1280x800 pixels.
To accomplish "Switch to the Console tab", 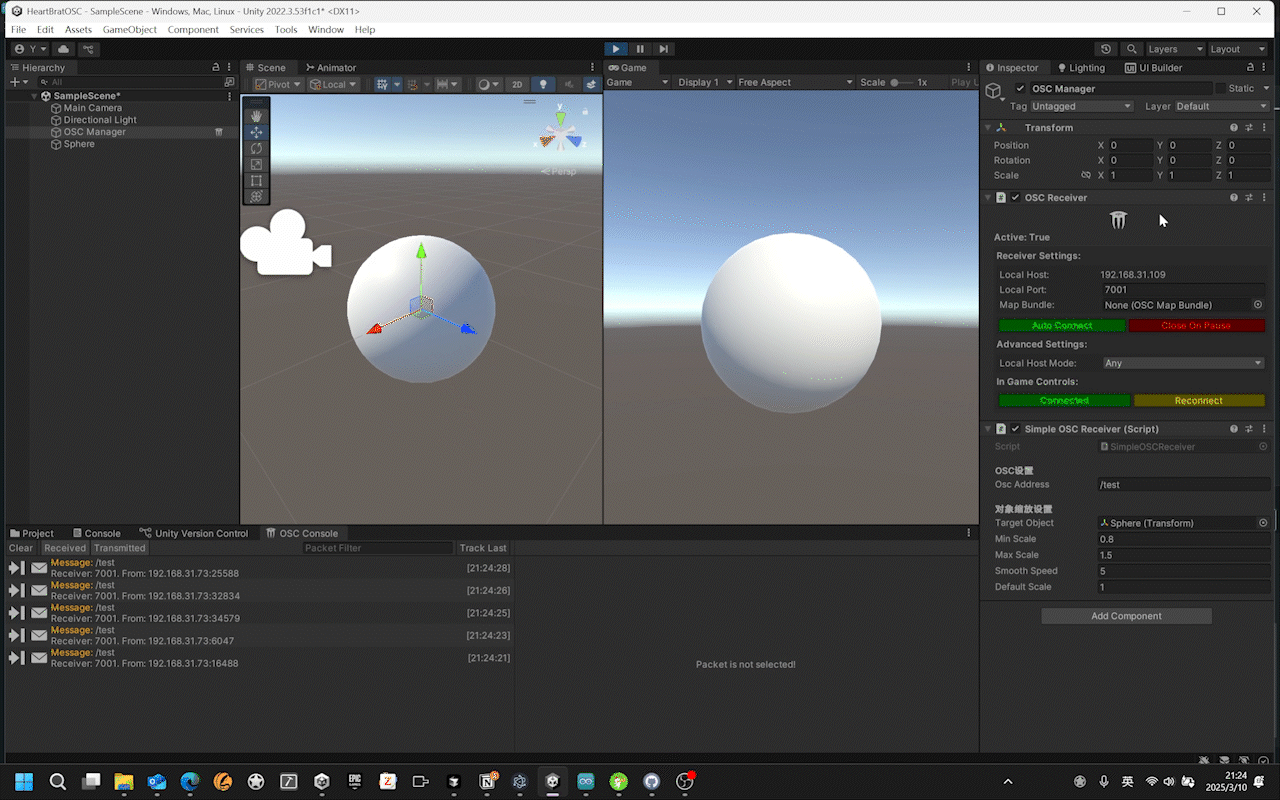I will click(x=95, y=533).
